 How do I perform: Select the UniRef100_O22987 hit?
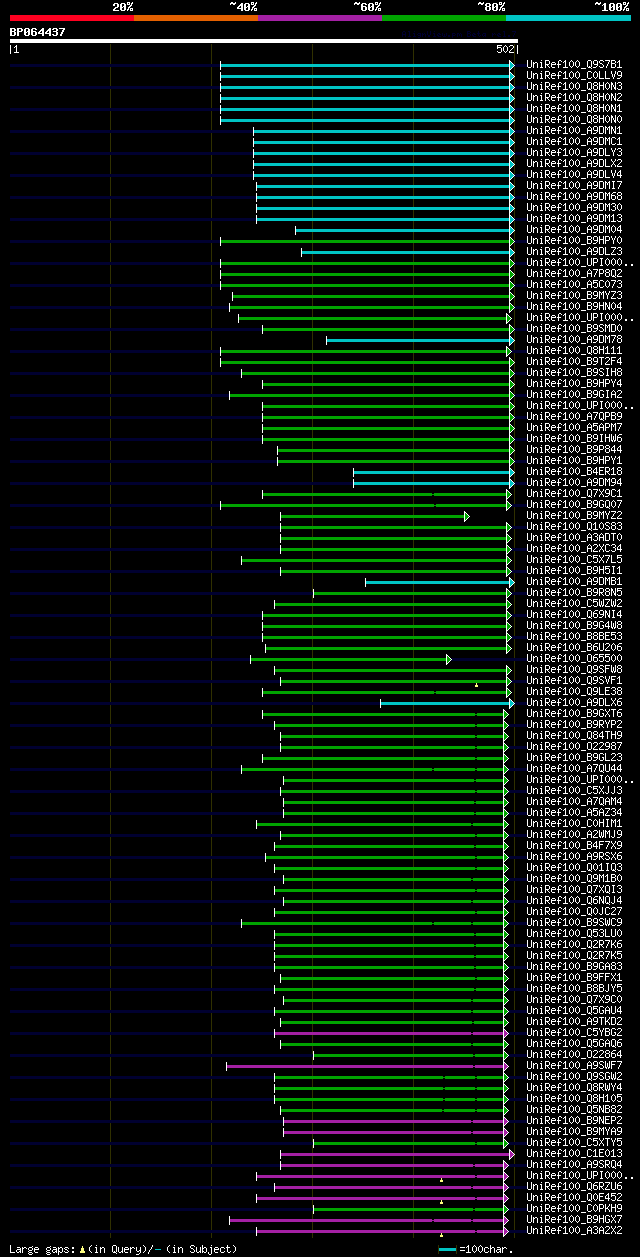(574, 746)
